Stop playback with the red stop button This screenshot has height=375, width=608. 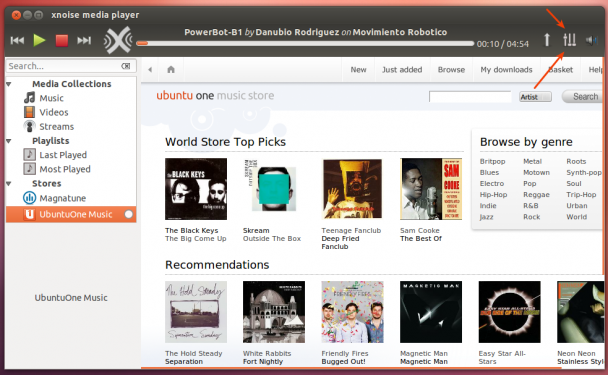coord(62,40)
